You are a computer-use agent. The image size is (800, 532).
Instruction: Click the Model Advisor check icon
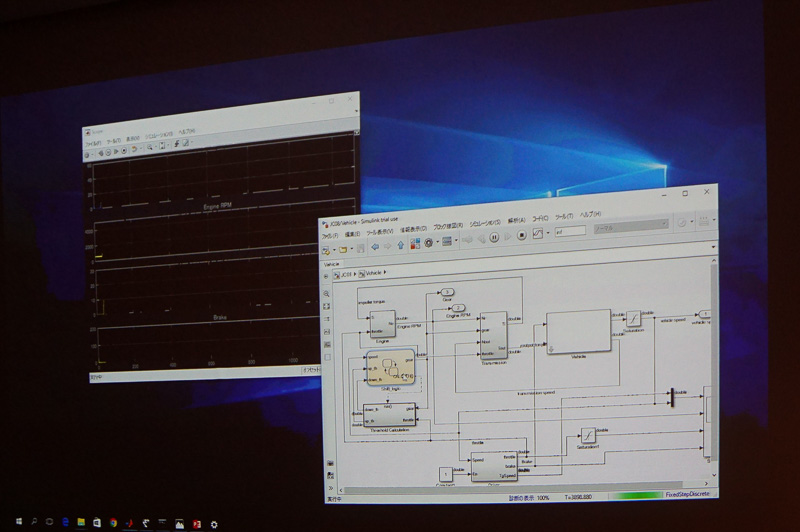point(682,222)
